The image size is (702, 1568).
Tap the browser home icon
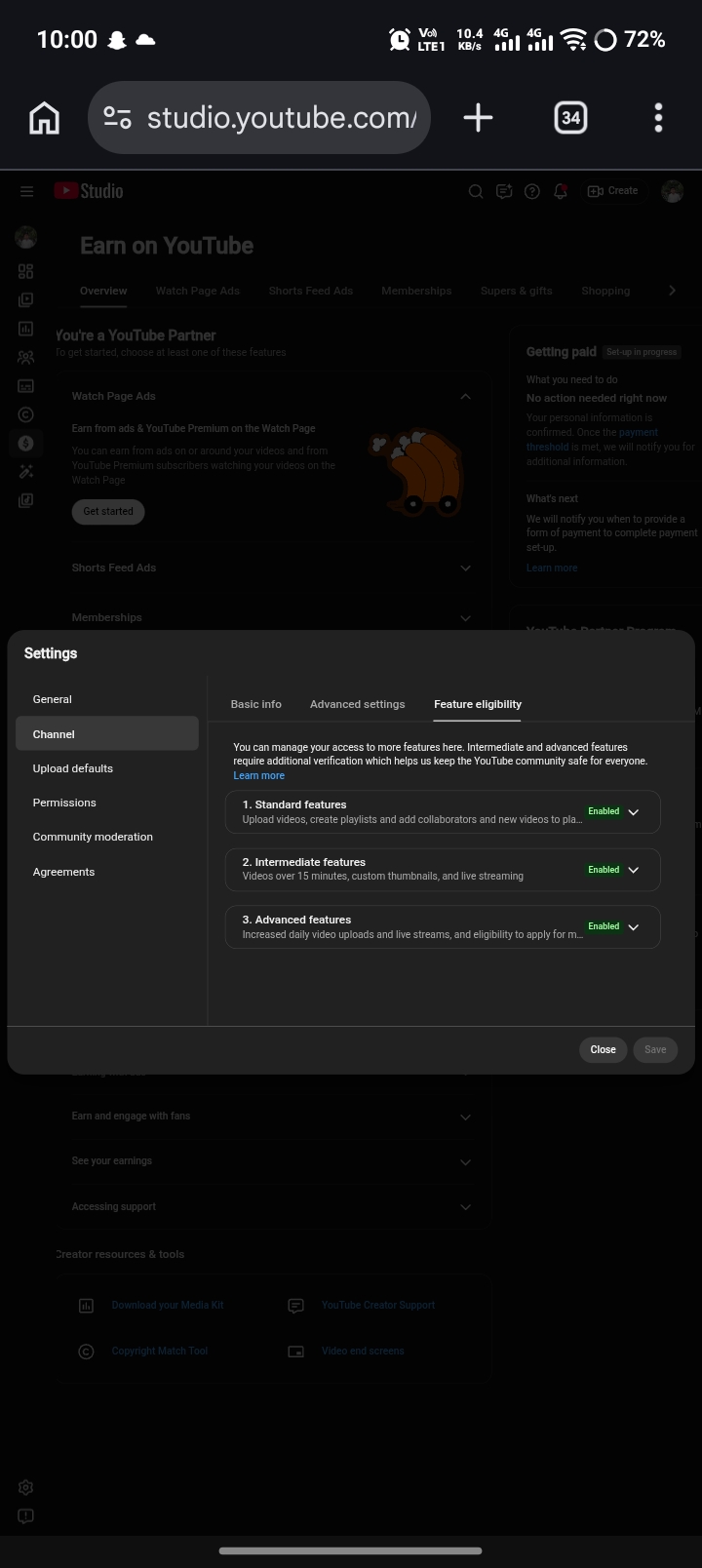click(44, 118)
